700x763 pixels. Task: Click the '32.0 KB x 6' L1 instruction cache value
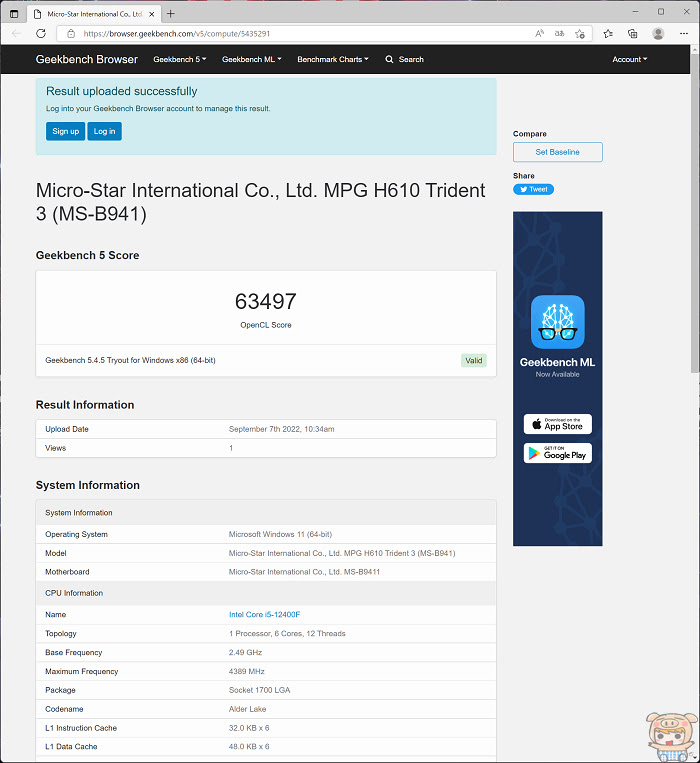[x=249, y=728]
